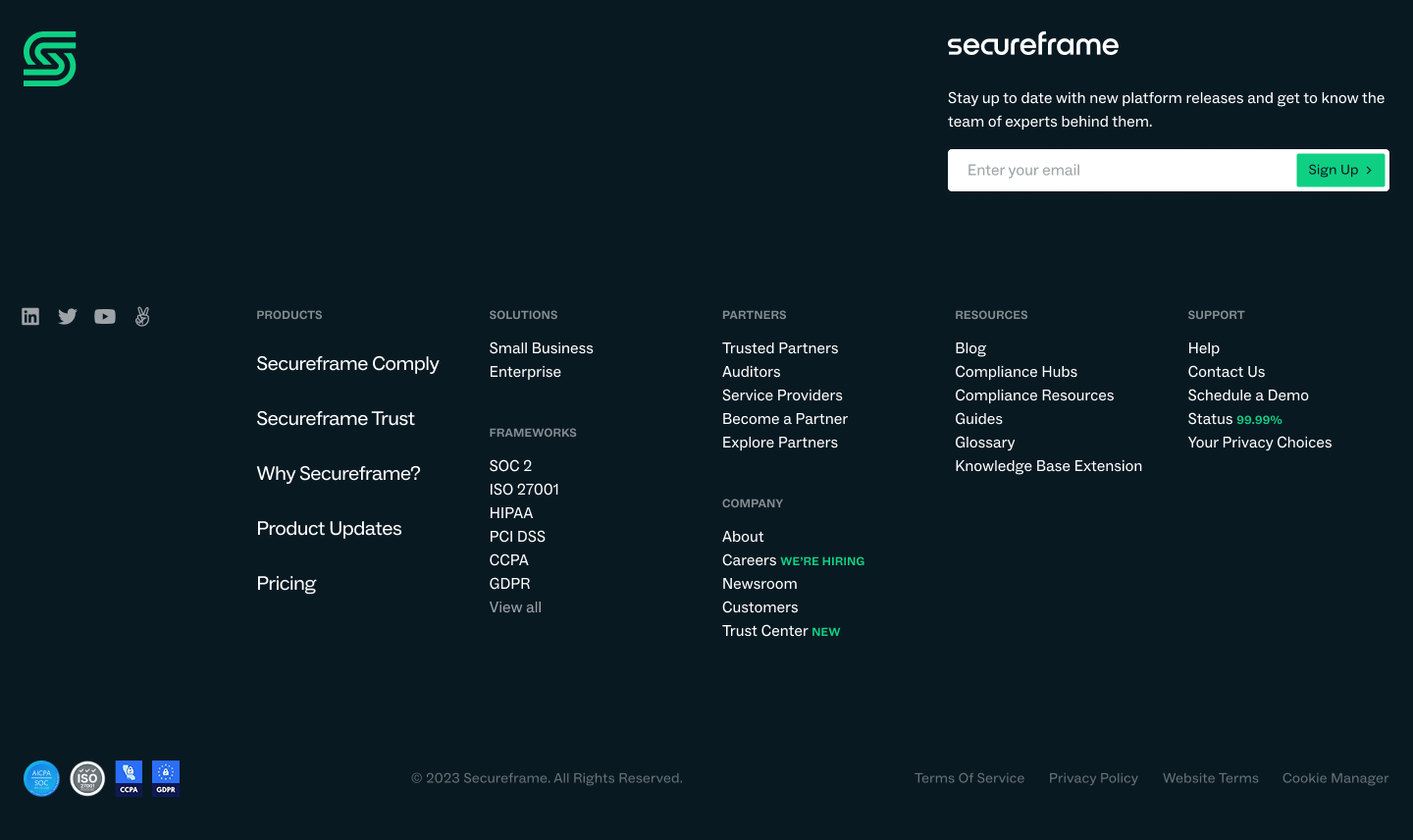The image size is (1413, 840).
Task: Go to Compliance Hubs page
Action: click(1016, 372)
